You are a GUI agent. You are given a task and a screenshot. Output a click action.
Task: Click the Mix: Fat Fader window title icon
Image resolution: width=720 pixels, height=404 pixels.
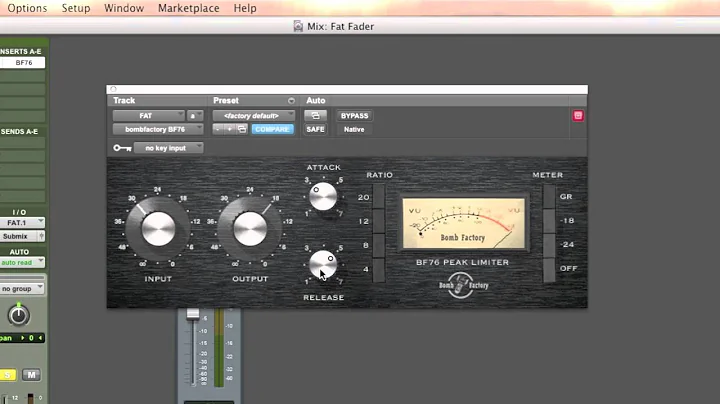coord(298,26)
